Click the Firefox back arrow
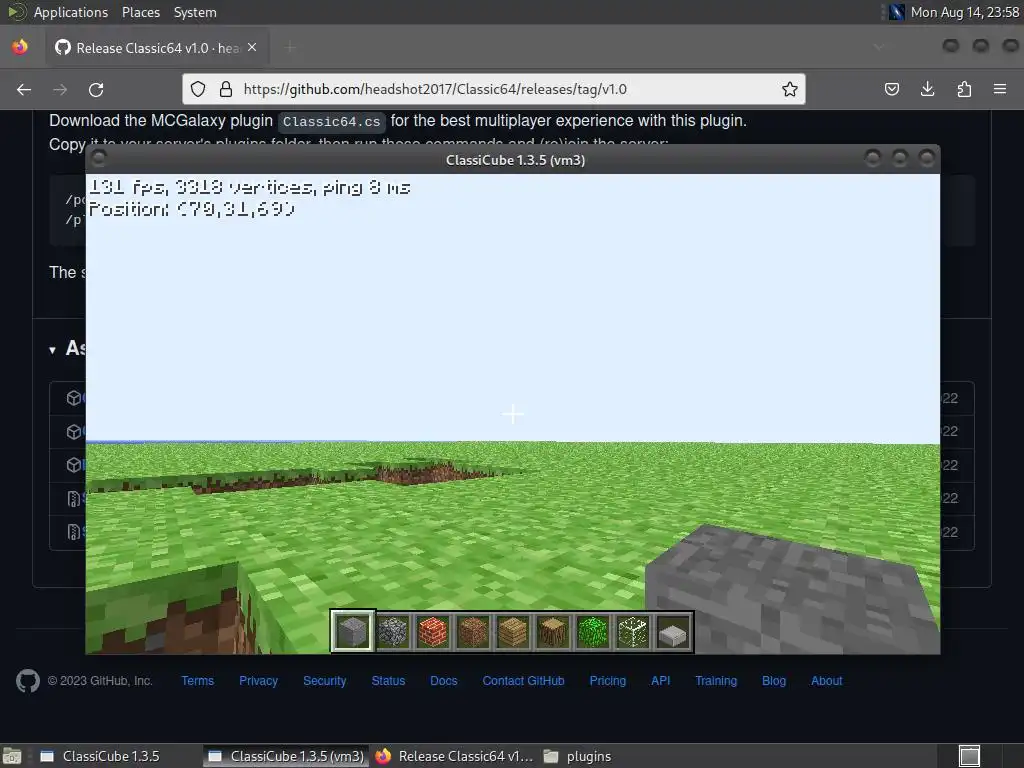Viewport: 1024px width, 768px height. click(24, 89)
